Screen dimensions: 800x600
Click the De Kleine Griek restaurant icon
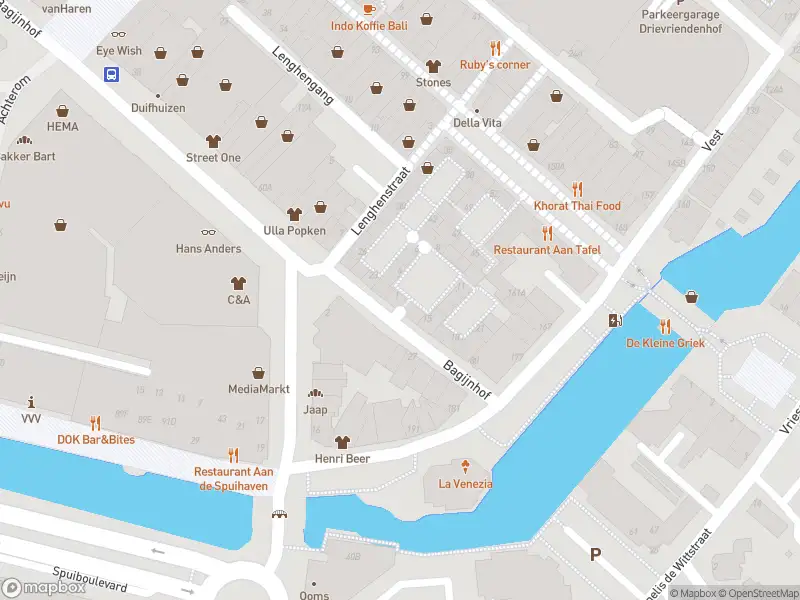(x=665, y=326)
